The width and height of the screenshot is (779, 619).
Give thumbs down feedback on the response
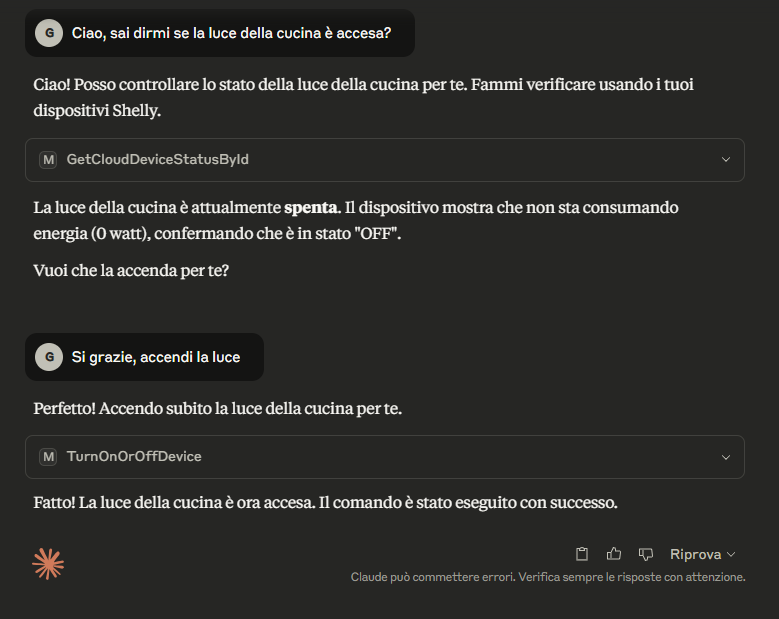coord(645,554)
